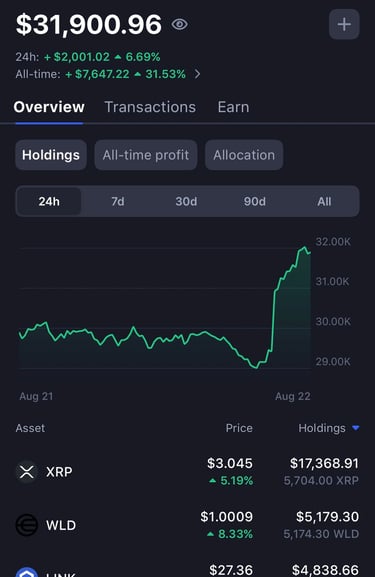Choose the 7d time range

click(x=118, y=201)
